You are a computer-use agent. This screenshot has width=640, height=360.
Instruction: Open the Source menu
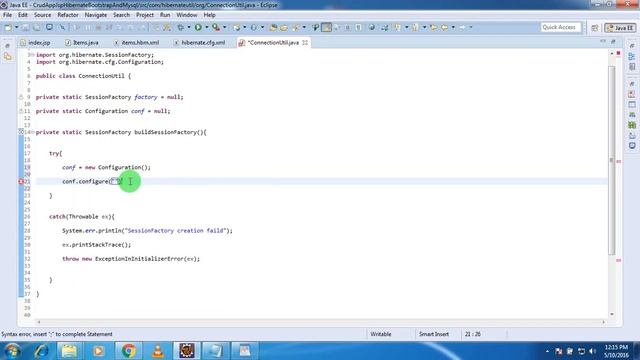click(x=42, y=15)
